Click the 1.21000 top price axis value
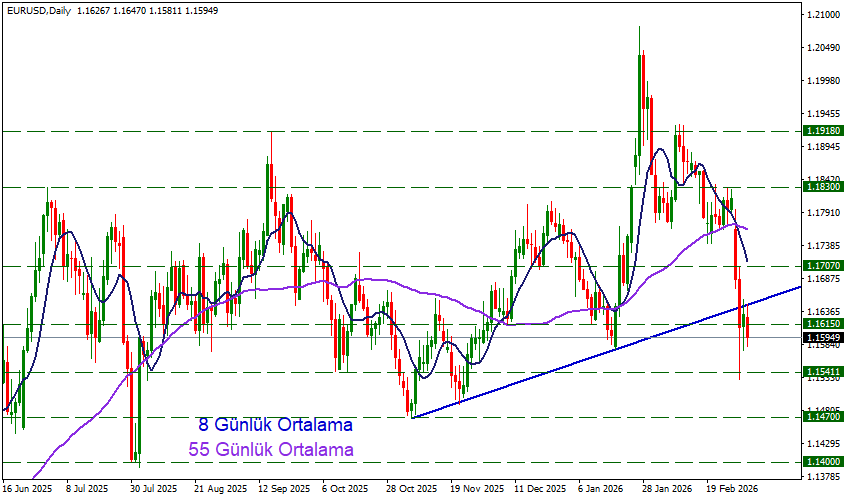Viewport: 847px width, 500px height. click(822, 15)
